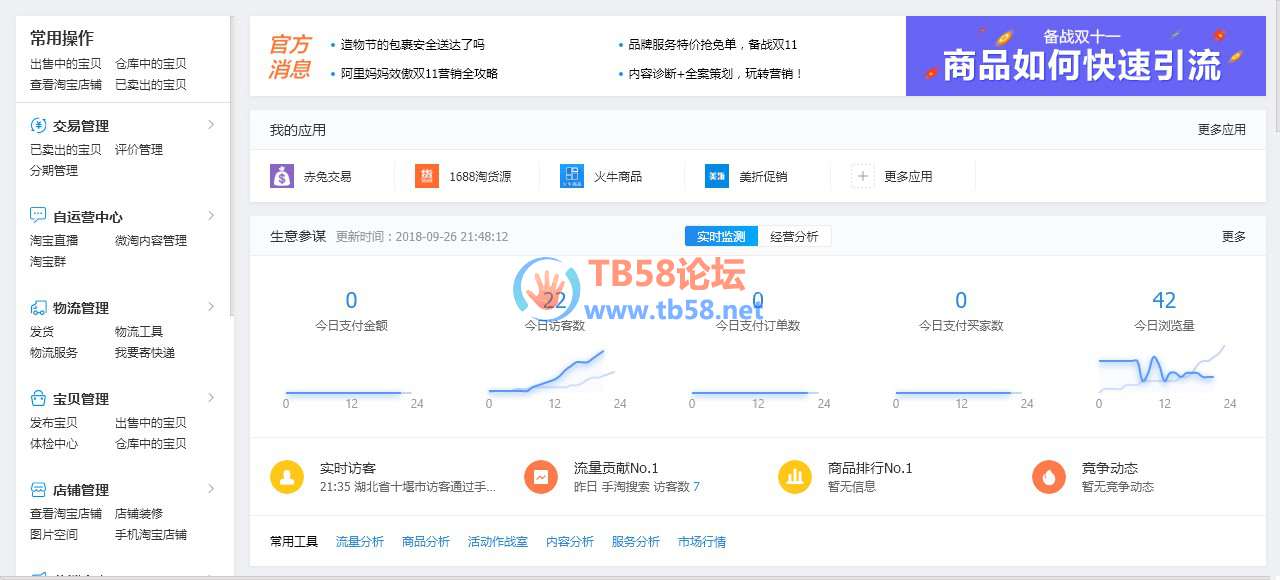Select the 常用工具 tab
The height and width of the screenshot is (580, 1280).
point(294,541)
